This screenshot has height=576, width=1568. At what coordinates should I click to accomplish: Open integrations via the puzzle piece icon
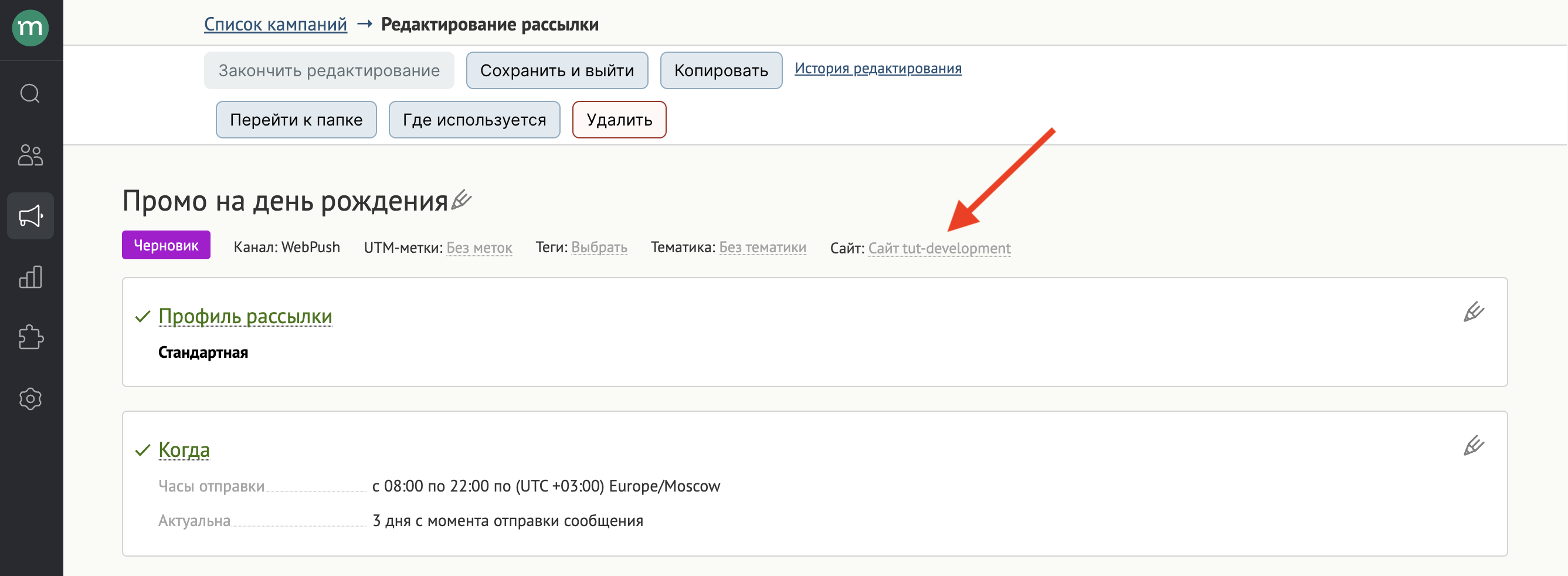tap(30, 337)
